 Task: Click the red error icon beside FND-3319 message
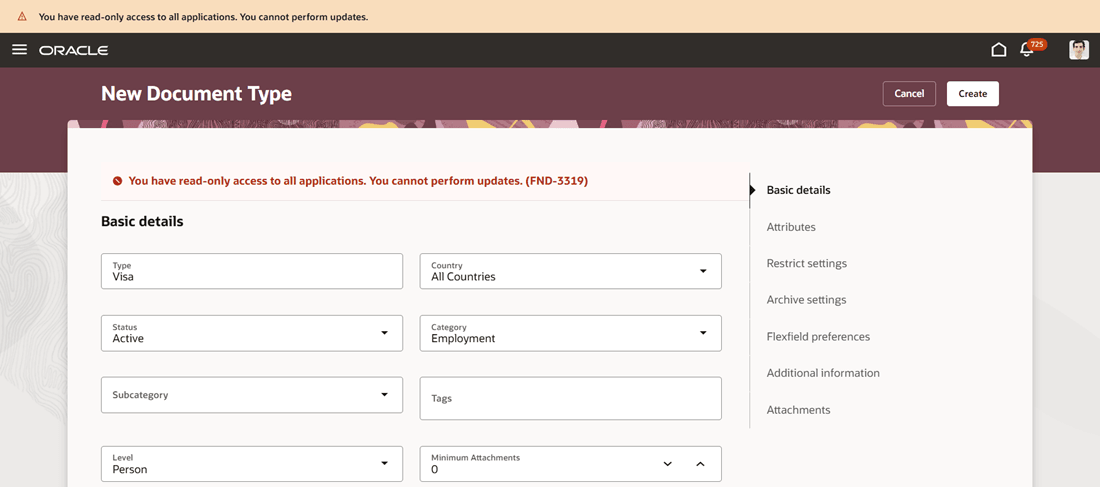(117, 181)
